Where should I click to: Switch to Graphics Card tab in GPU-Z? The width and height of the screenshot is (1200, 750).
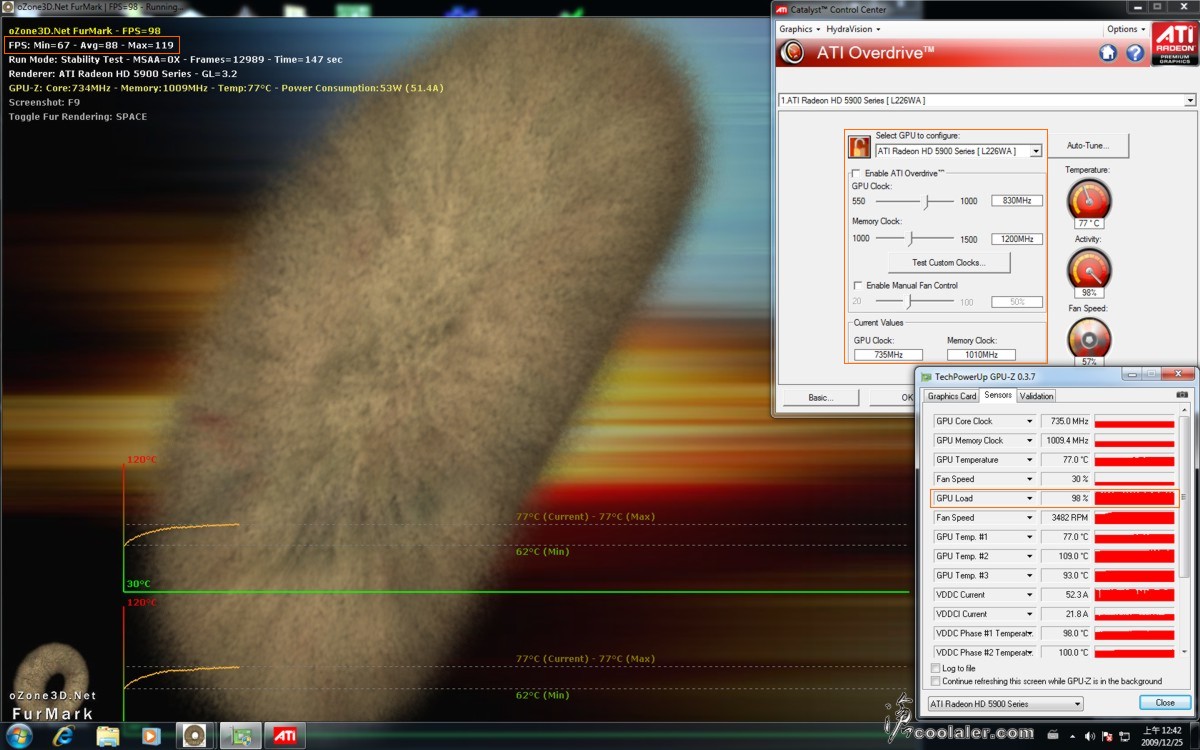[952, 396]
